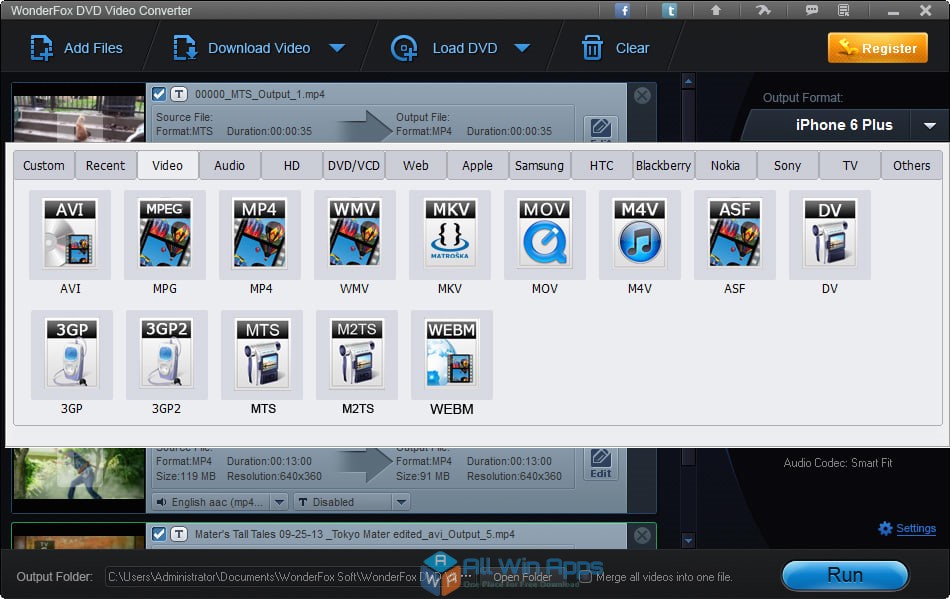Choose the WEBM format icon
The image size is (950, 599).
pos(452,355)
